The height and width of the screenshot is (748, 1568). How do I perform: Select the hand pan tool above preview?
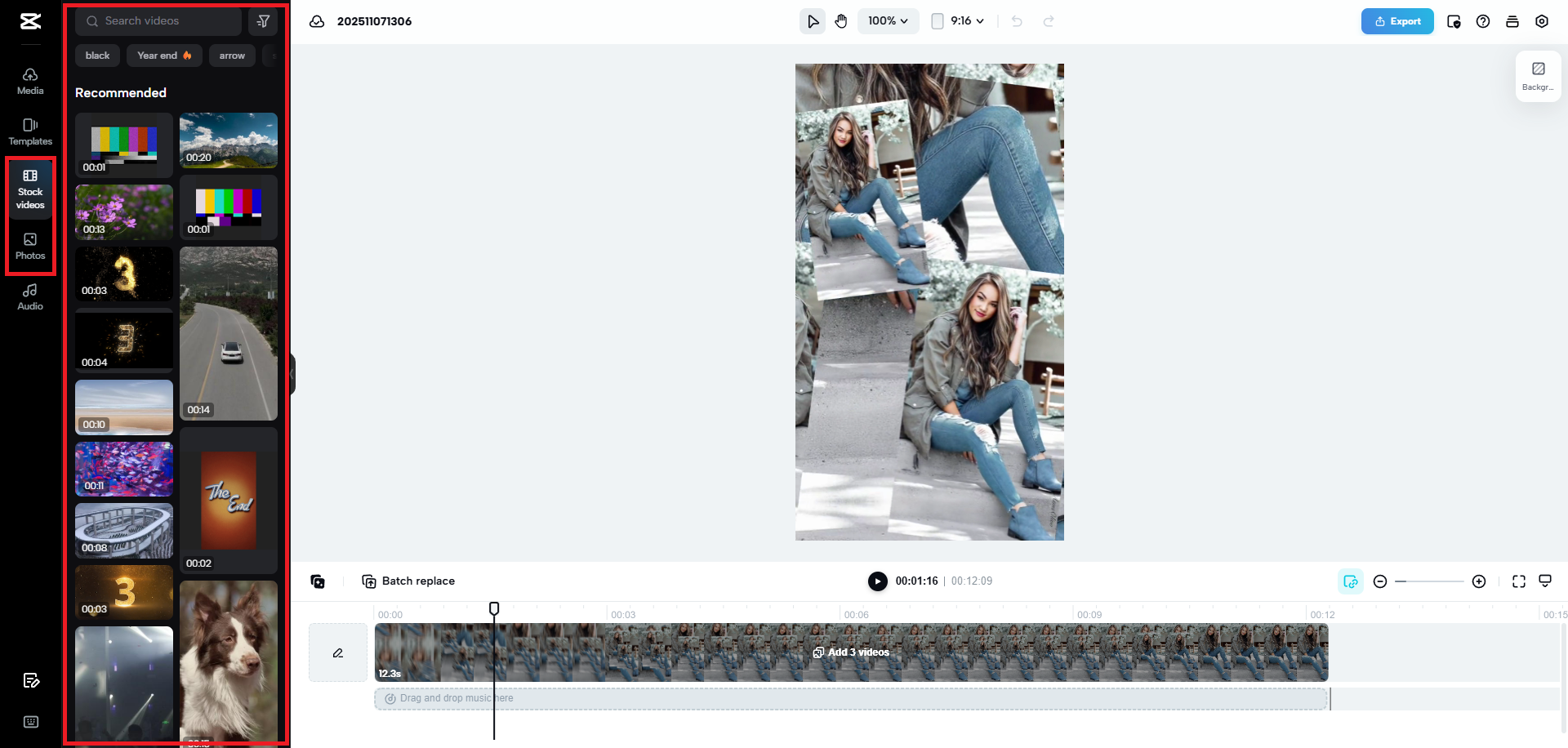point(842,21)
